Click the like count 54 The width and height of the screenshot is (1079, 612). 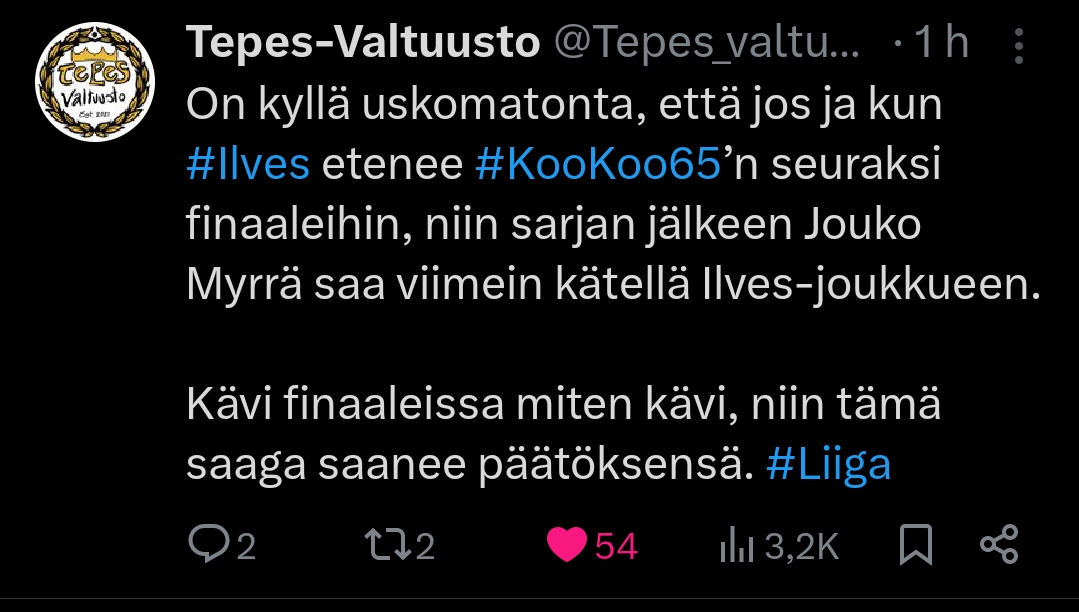click(x=616, y=546)
